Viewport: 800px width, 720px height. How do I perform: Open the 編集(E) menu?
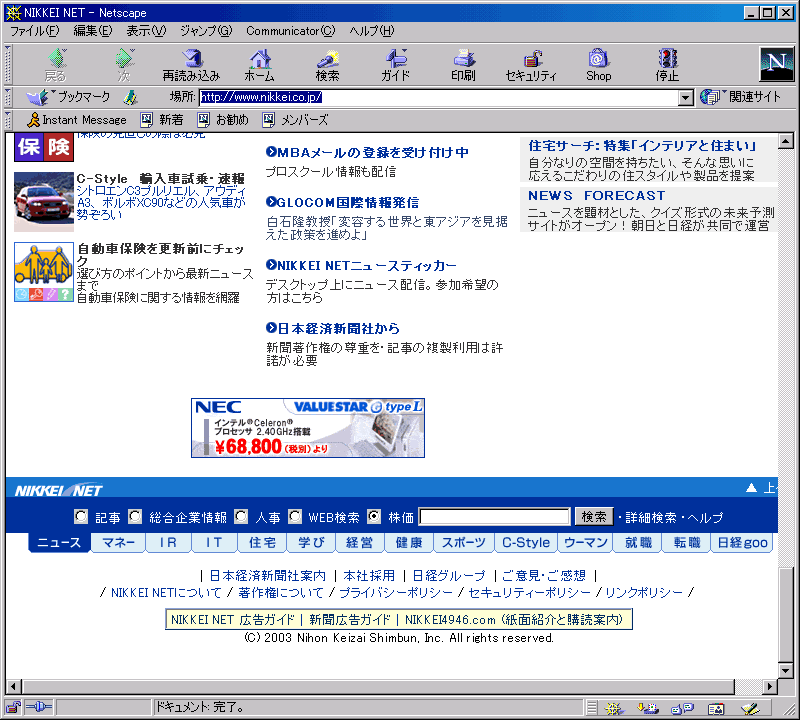coord(93,31)
